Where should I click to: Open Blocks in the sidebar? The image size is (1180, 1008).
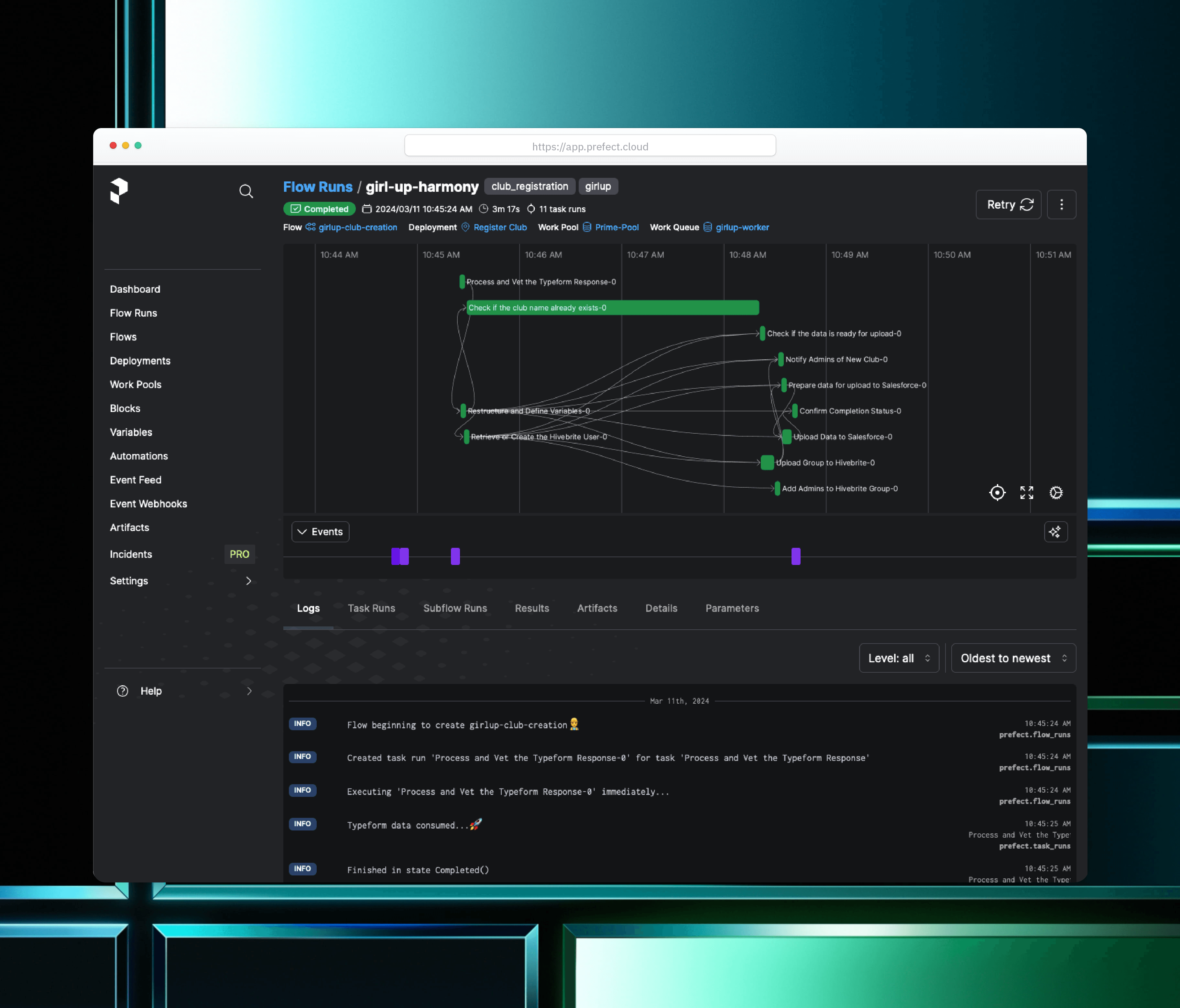tap(125, 408)
